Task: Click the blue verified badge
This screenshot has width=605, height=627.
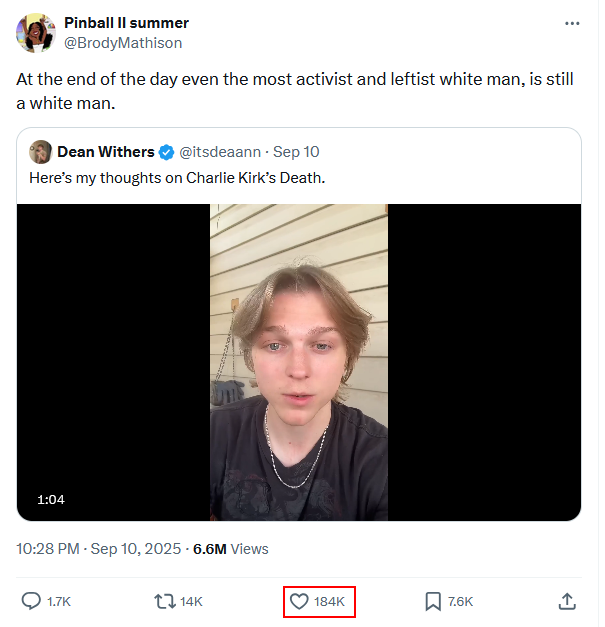Action: 166,152
